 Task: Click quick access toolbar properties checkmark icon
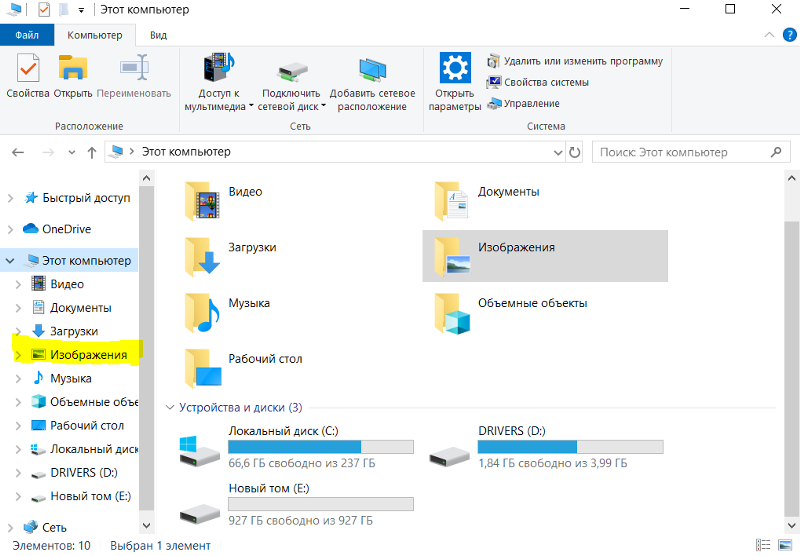[x=44, y=9]
